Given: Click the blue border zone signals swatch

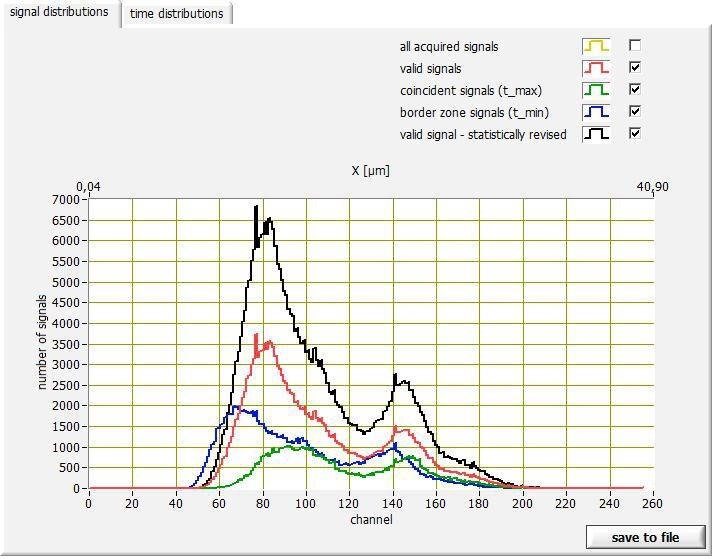Looking at the screenshot, I should click(596, 112).
